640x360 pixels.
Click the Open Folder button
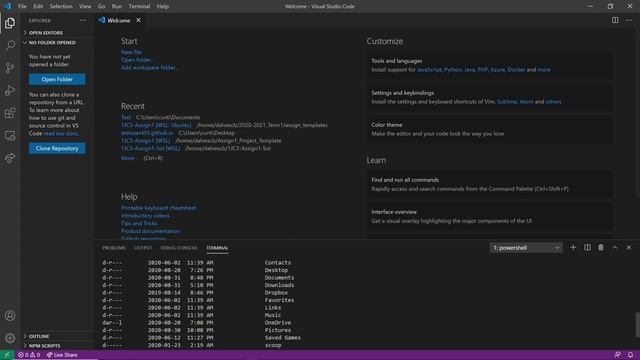57,79
